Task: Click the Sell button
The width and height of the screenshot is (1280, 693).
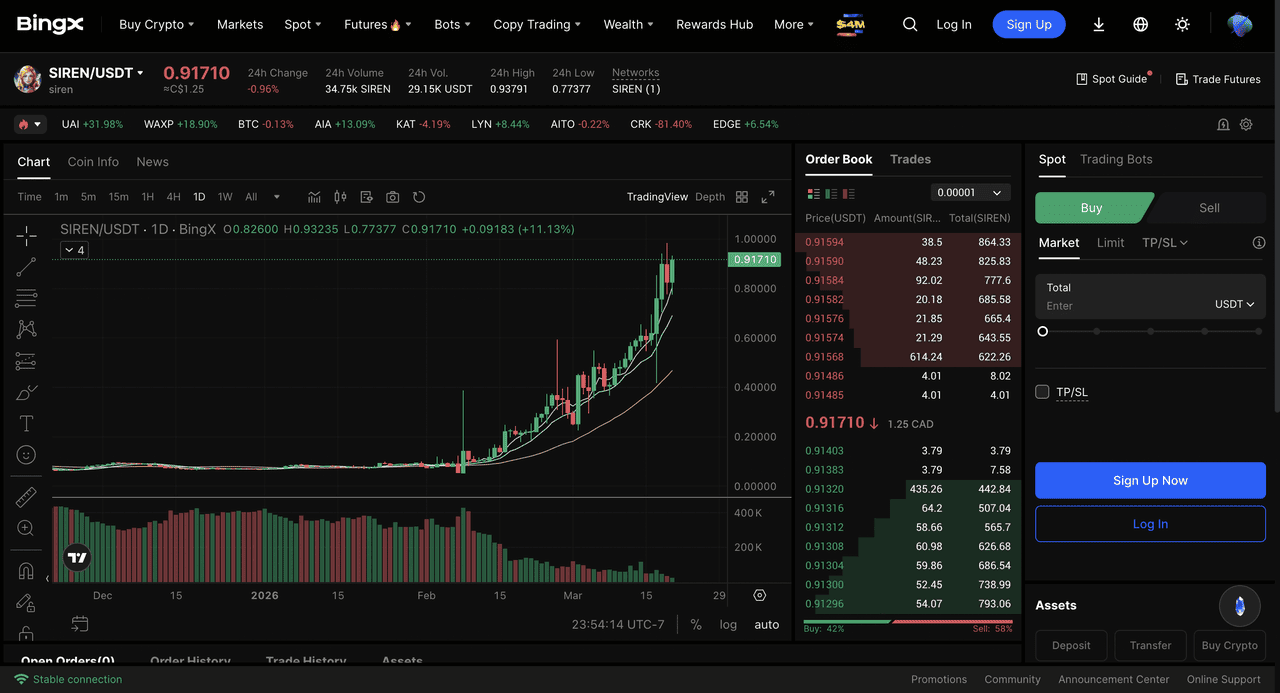Action: (1209, 208)
